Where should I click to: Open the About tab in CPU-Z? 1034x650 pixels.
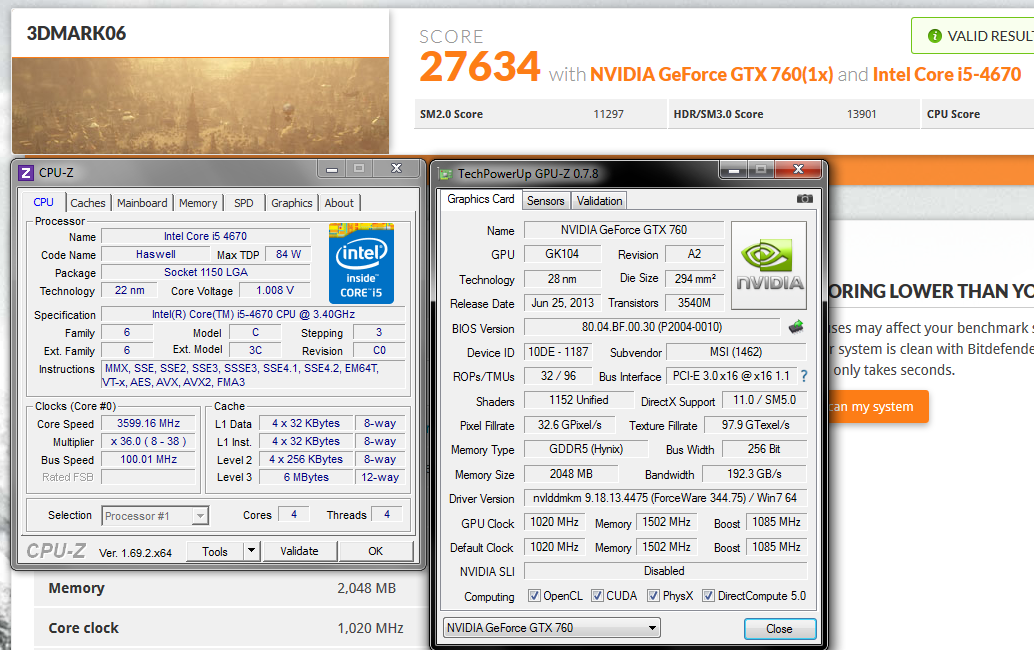tap(339, 203)
